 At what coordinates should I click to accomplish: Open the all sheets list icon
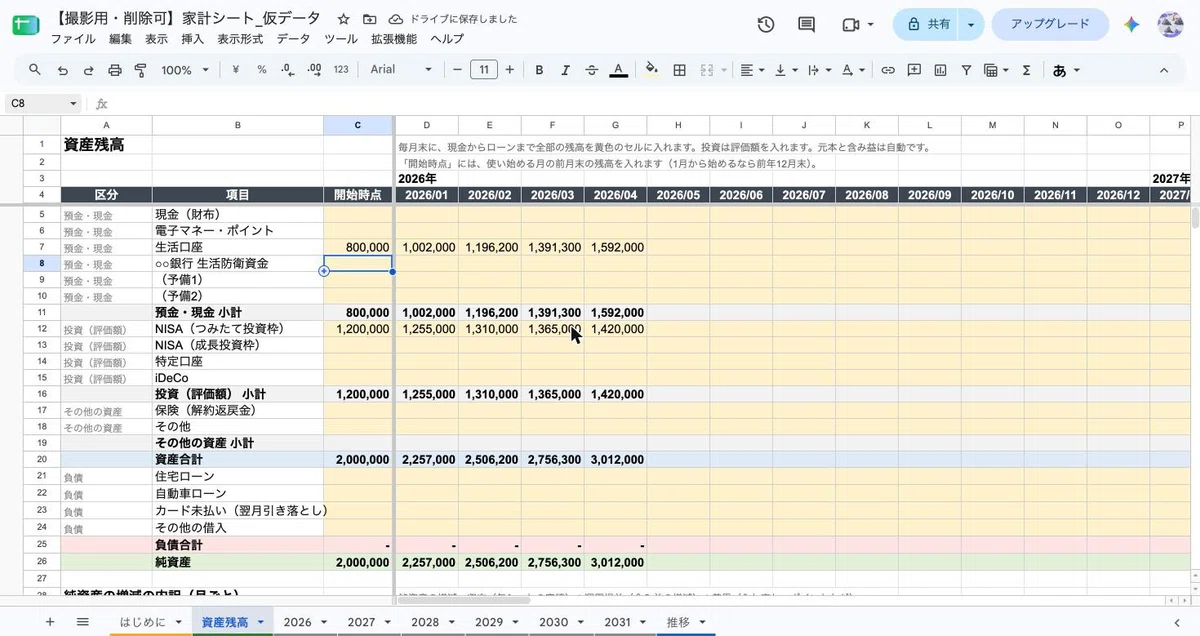pos(83,621)
